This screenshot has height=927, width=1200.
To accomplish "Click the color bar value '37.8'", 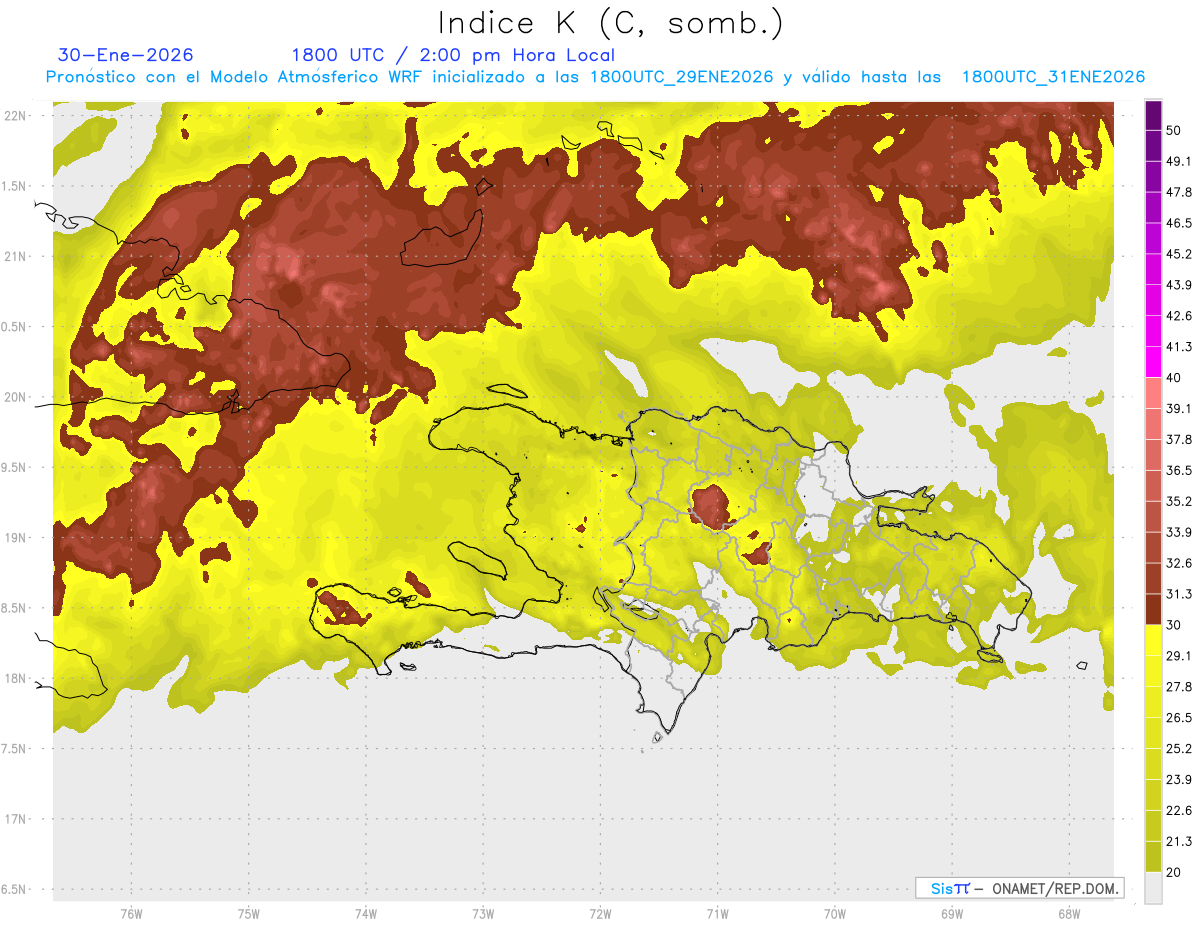I will tap(1179, 439).
